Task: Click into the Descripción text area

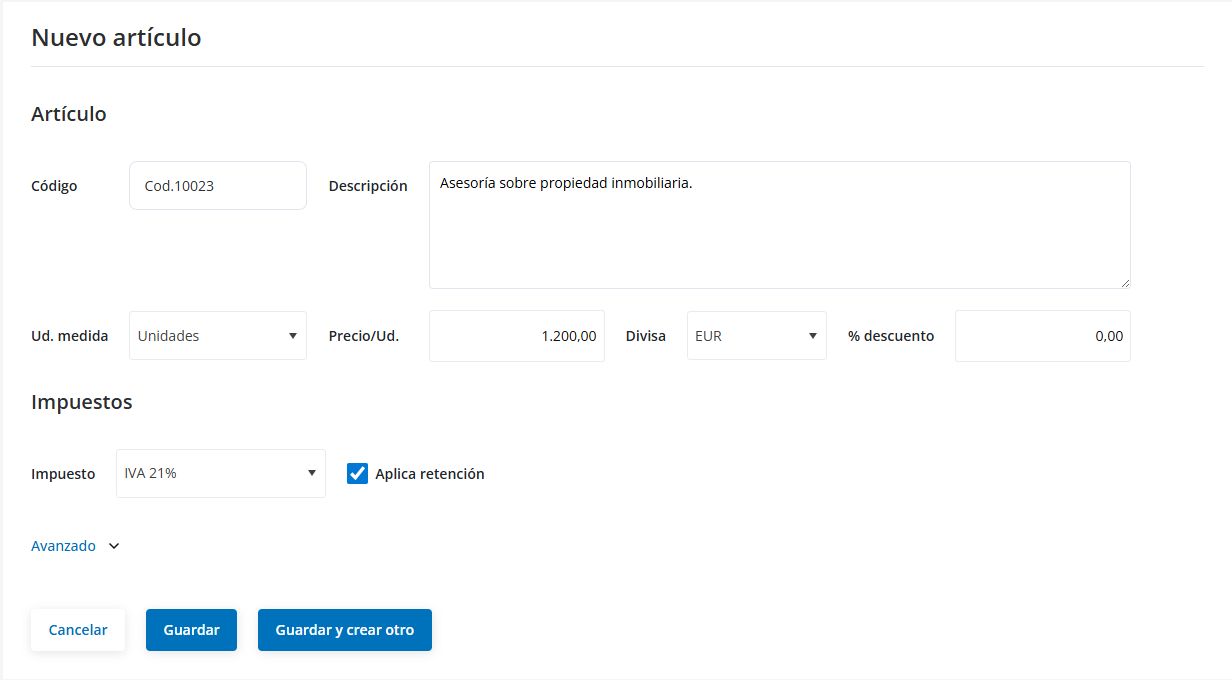Action: (x=780, y=225)
